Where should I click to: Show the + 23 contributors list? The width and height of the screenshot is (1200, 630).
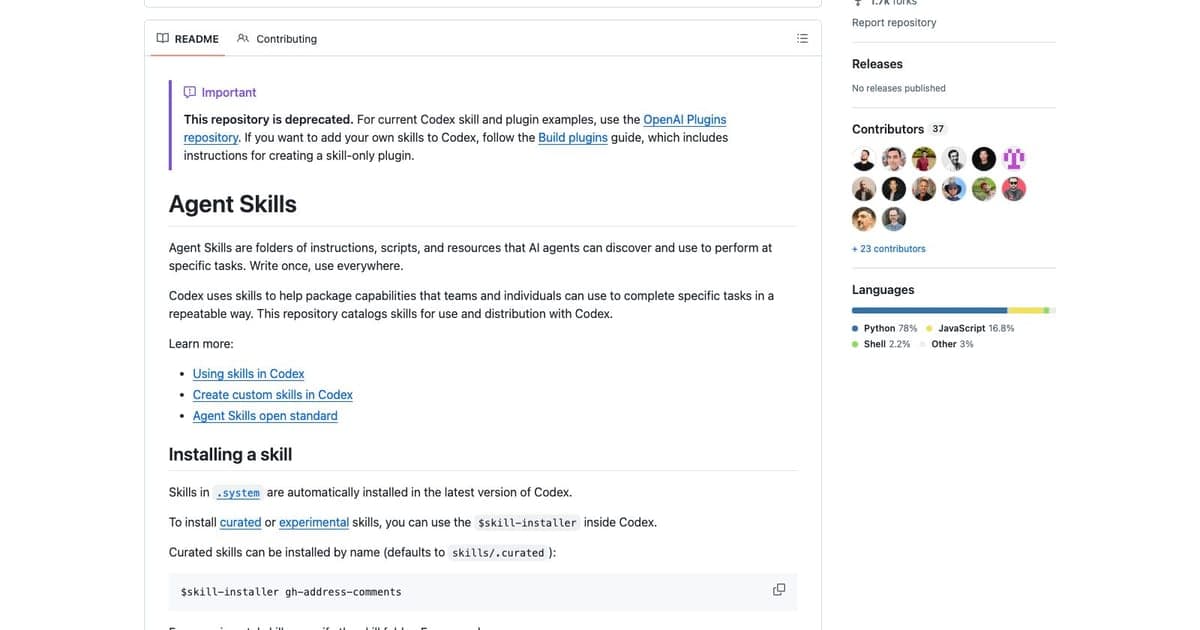point(889,249)
